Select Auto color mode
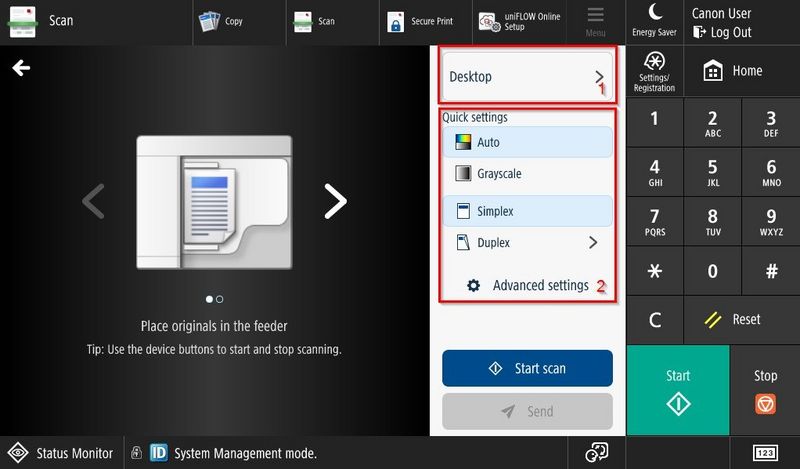 point(527,142)
